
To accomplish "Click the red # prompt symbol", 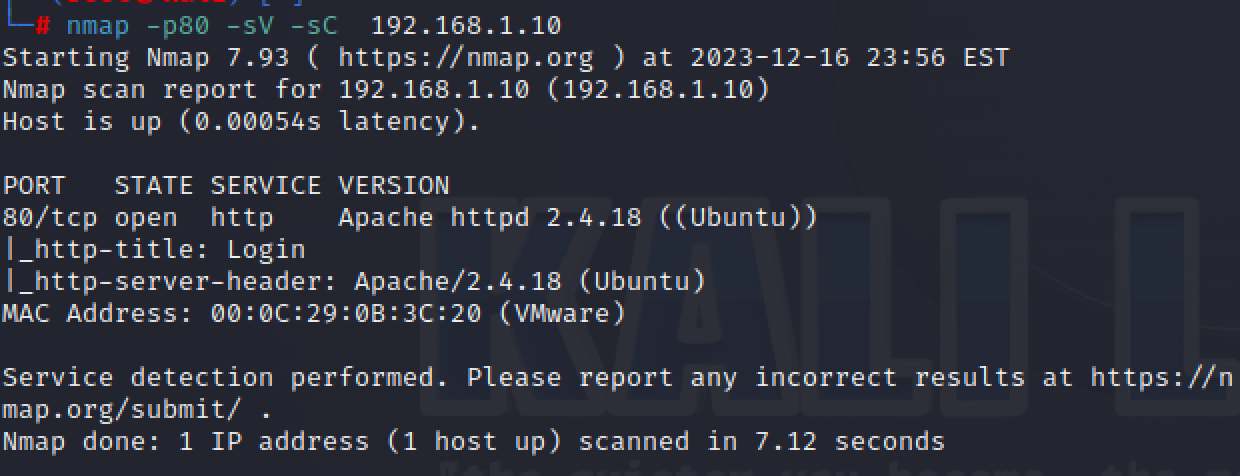I will point(42,25).
